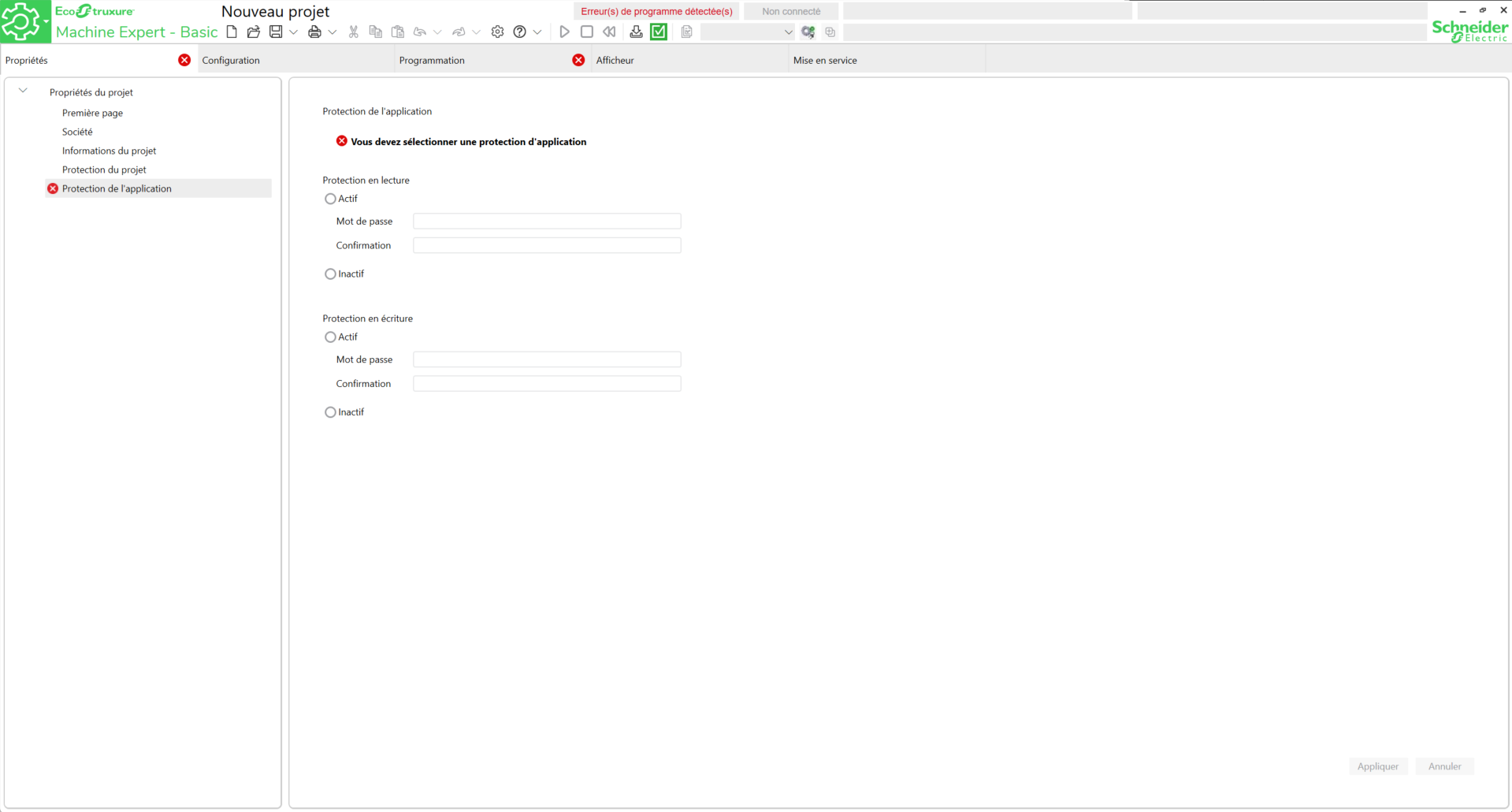Click the Annuler button
1512x812 pixels.
[1444, 766]
